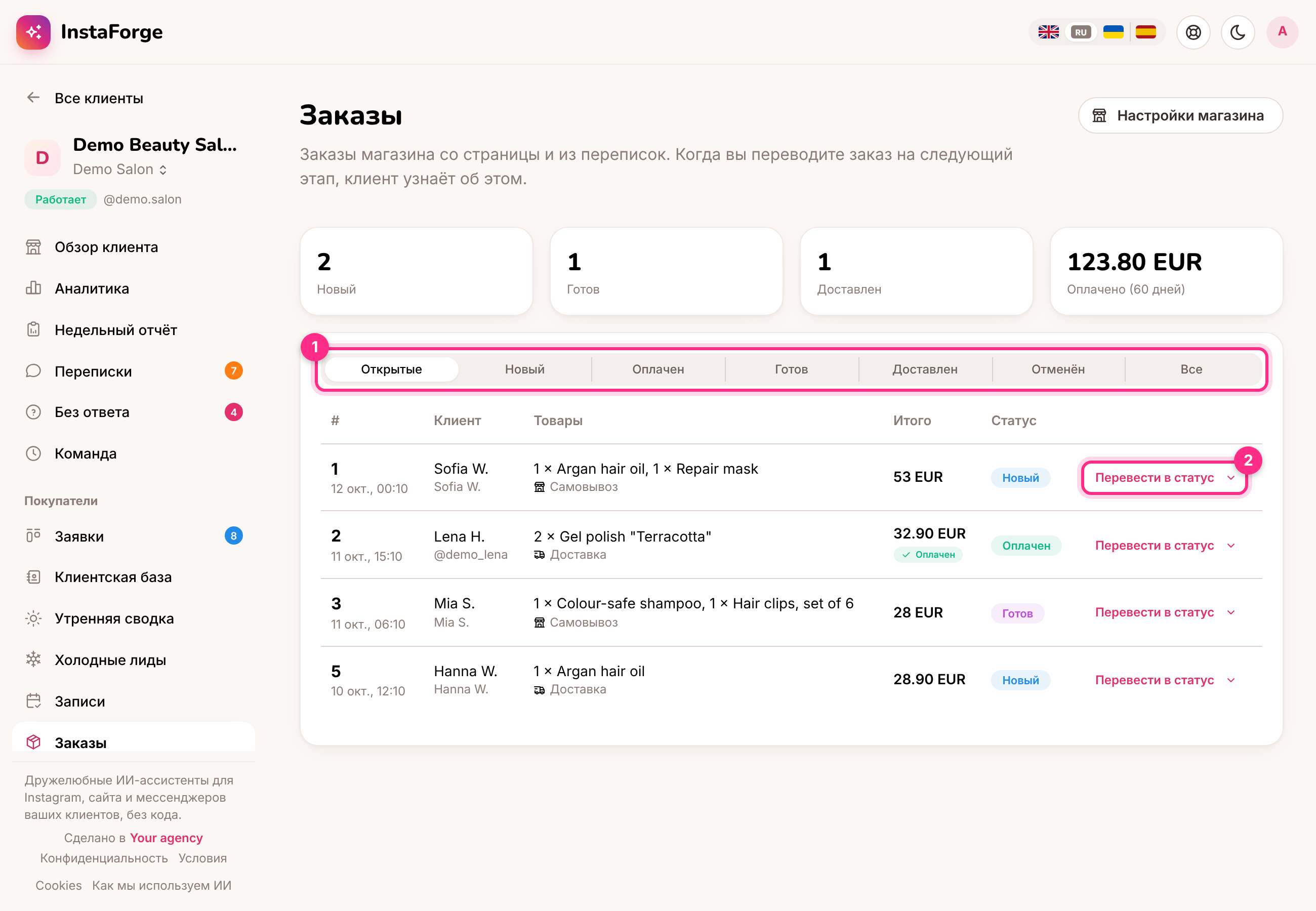Select the RU language option
Viewport: 1316px width, 911px height.
pos(1081,32)
